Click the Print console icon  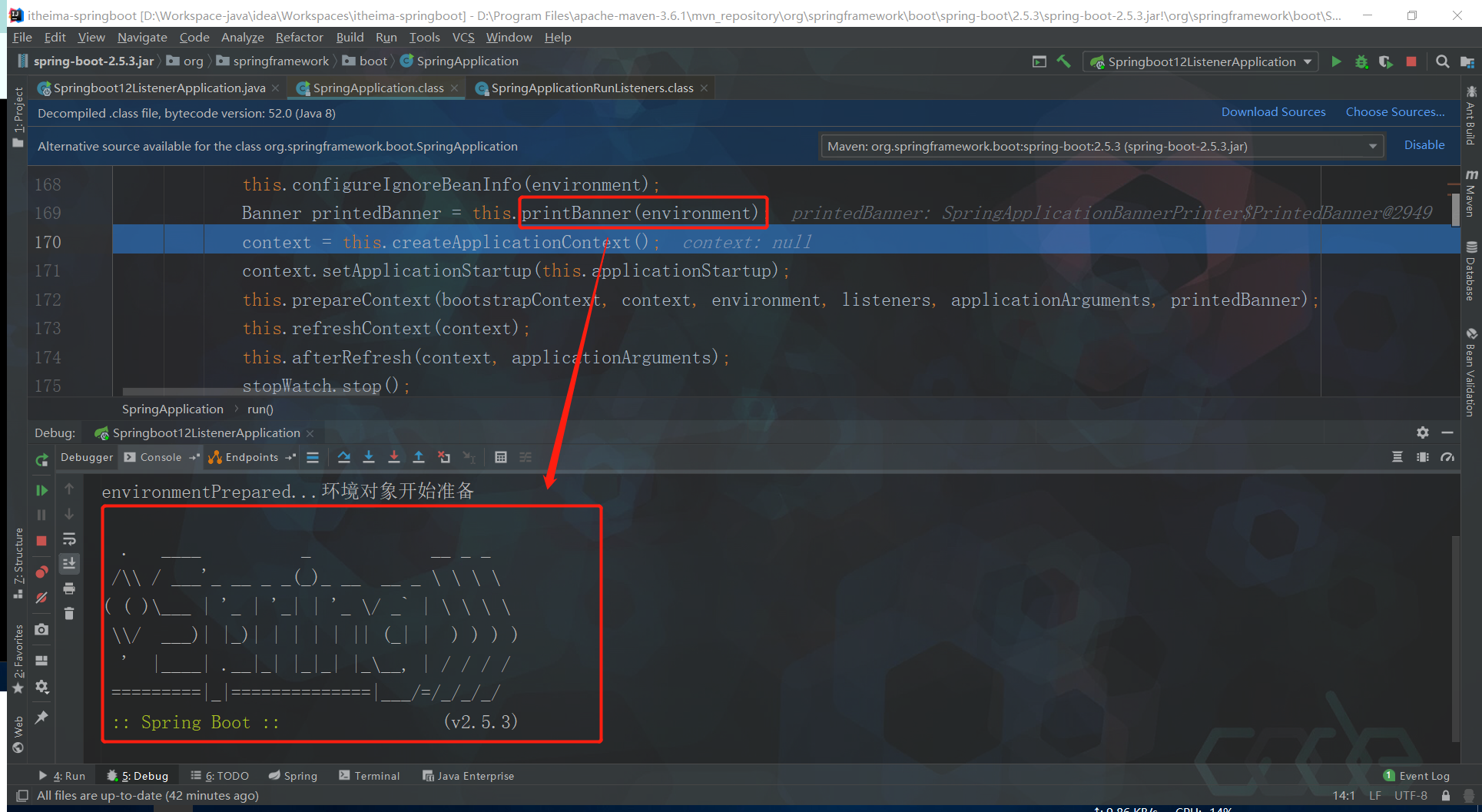pyautogui.click(x=69, y=588)
